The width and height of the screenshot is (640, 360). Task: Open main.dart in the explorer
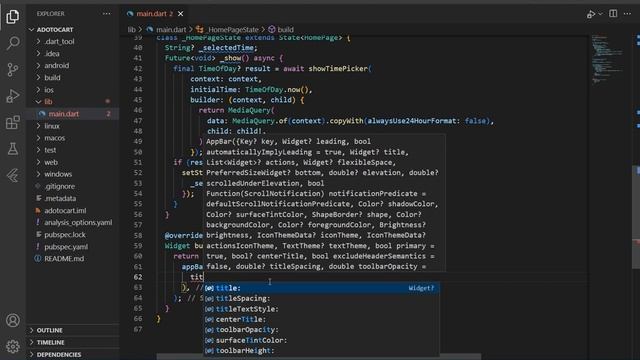coord(73,114)
